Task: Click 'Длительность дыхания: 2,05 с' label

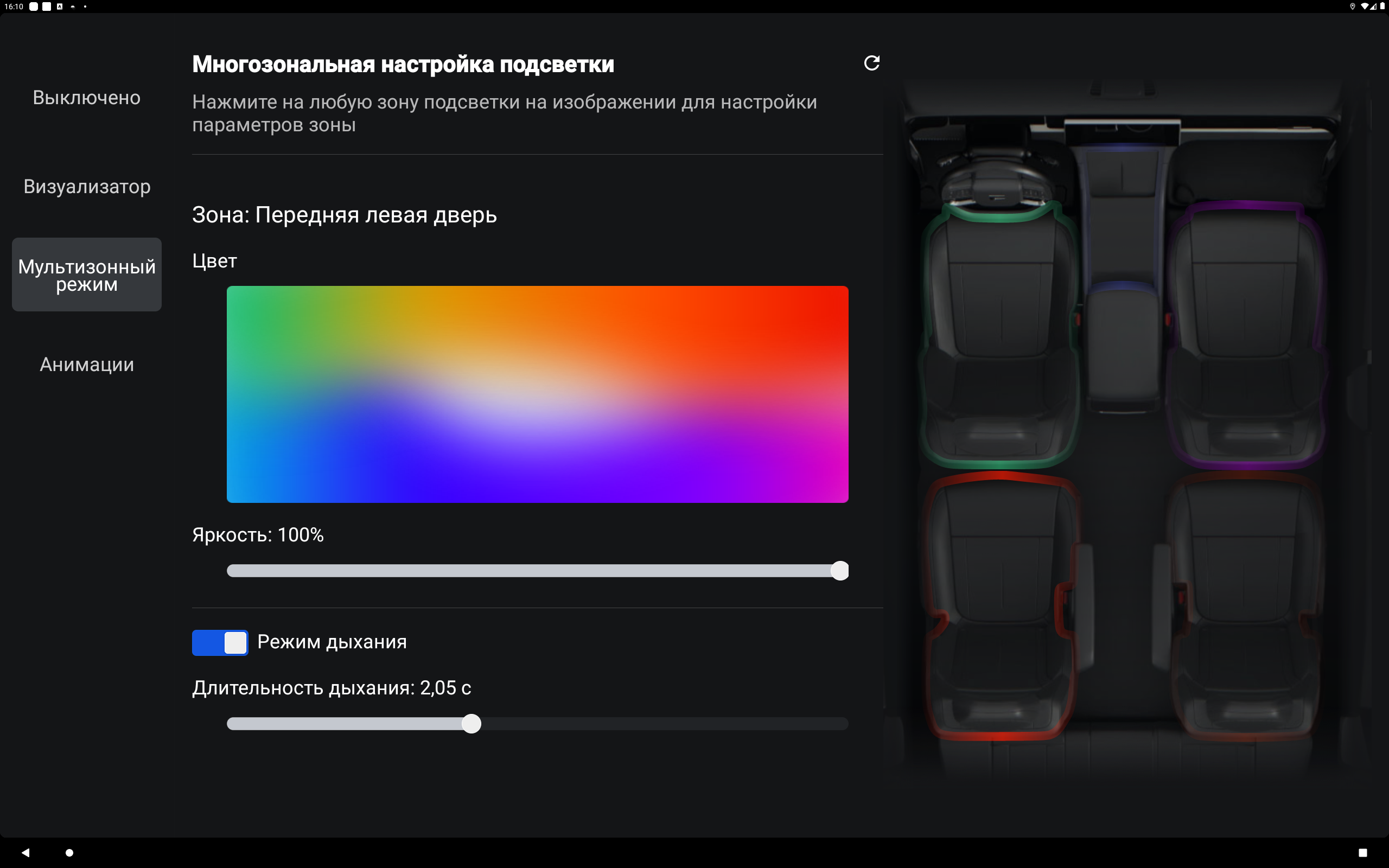Action: coord(332,688)
